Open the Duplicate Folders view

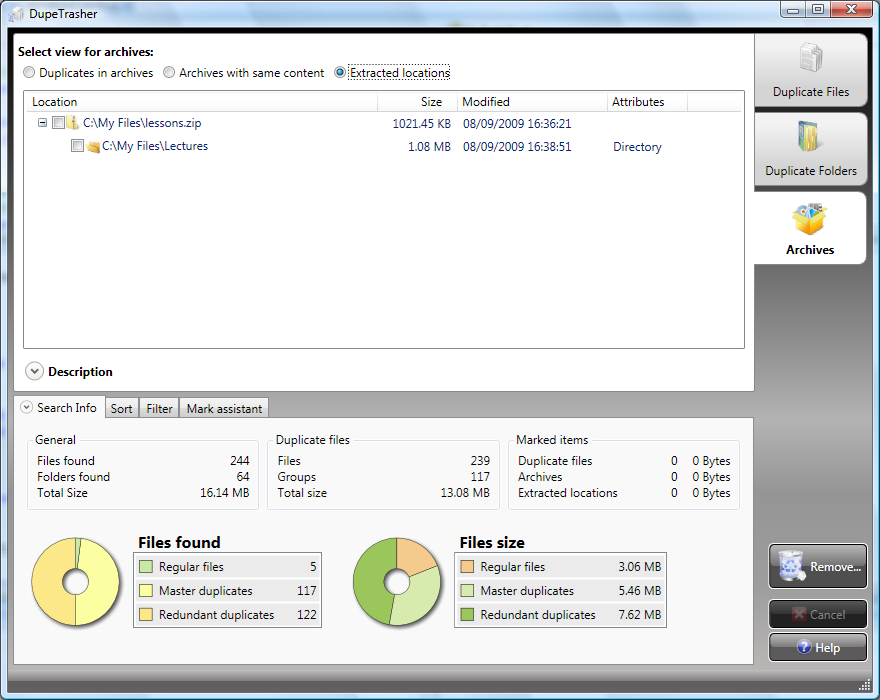point(810,149)
